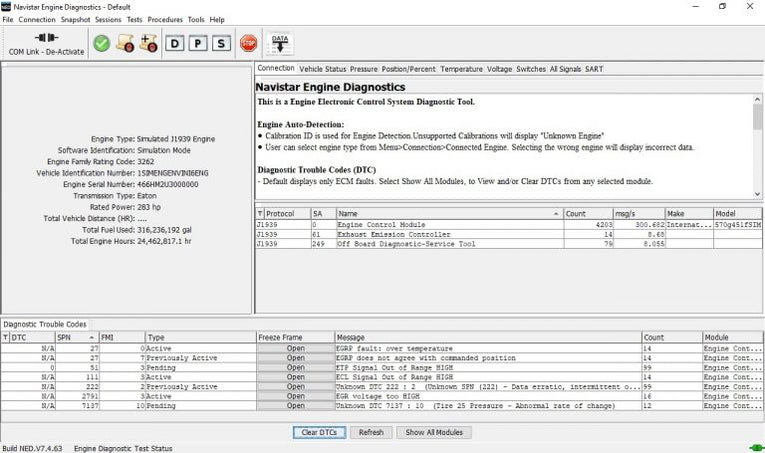Select the Engine Control Module row
The height and width of the screenshot is (453, 765).
(509, 225)
